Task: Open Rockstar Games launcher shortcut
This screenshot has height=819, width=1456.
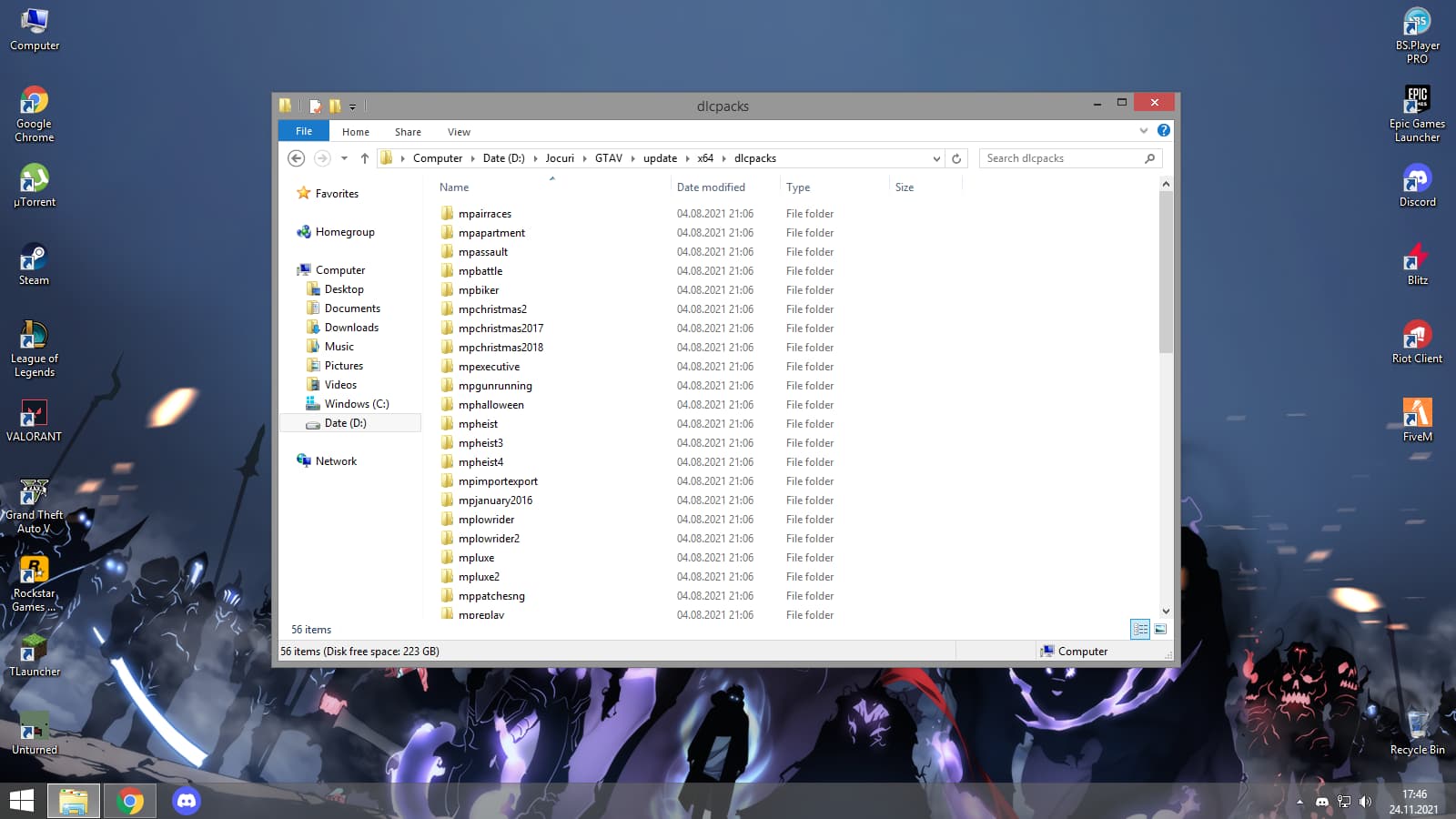Action: [34, 584]
